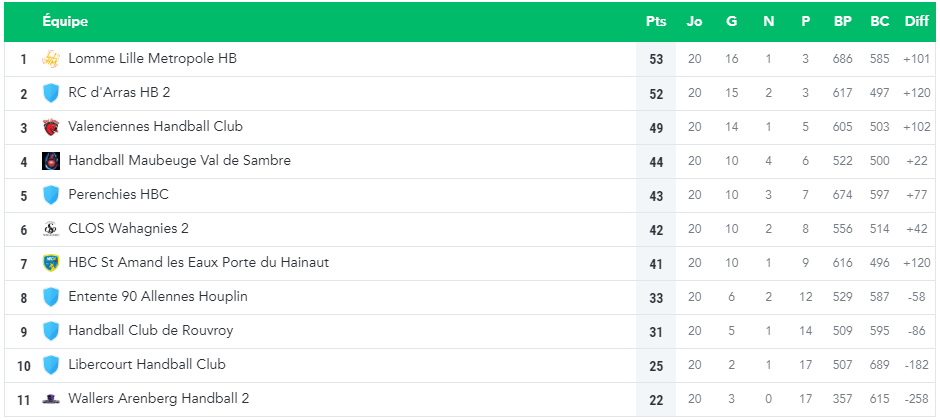Click the Libercourt Handball Club shield icon
940x420 pixels.
(51, 365)
